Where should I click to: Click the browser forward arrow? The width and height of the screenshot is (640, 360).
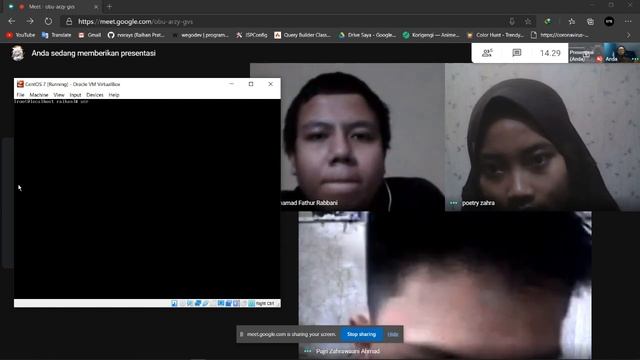[30, 21]
